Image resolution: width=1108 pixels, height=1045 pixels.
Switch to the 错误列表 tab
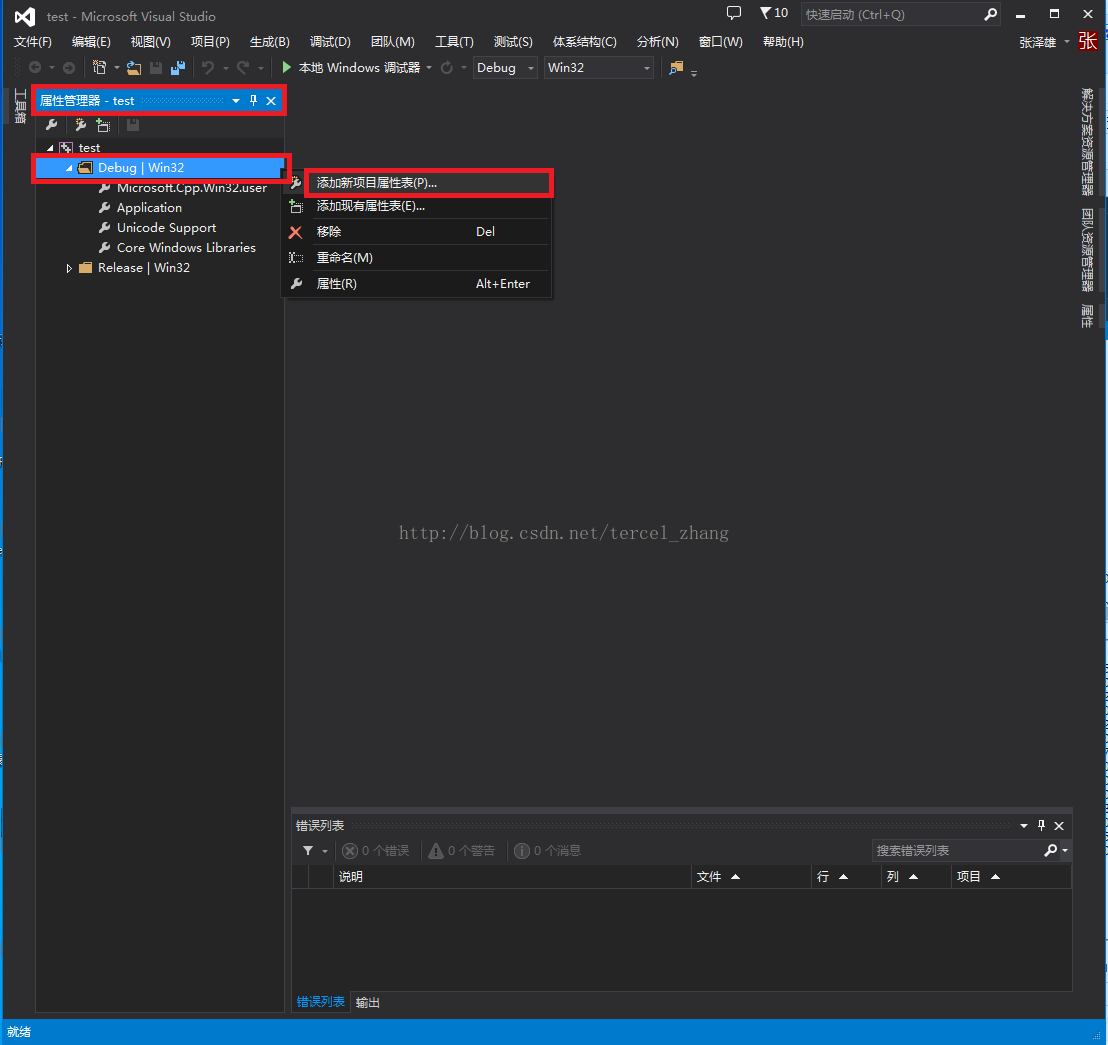pos(320,1002)
